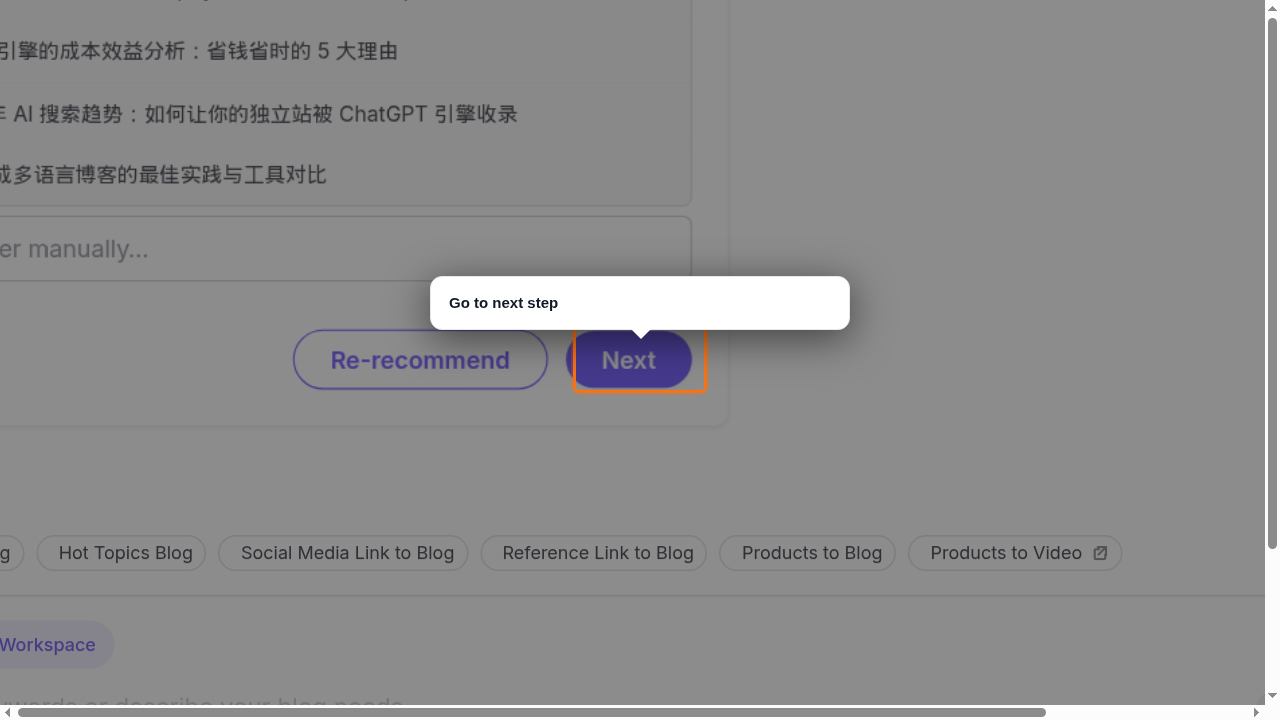
Task: Select the Hot Topics Blog chip
Action: click(x=121, y=553)
